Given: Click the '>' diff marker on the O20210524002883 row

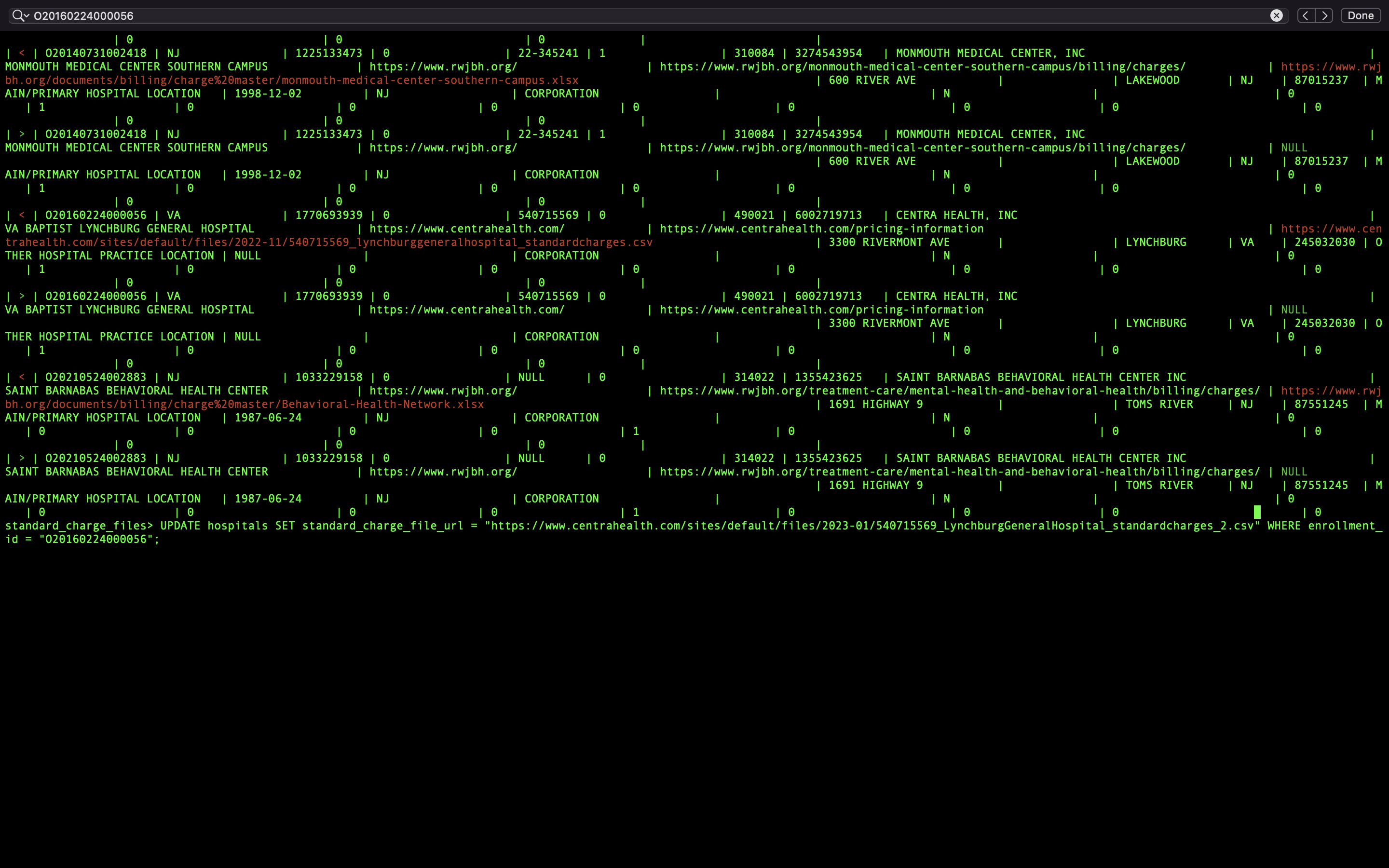Looking at the screenshot, I should tap(22, 458).
